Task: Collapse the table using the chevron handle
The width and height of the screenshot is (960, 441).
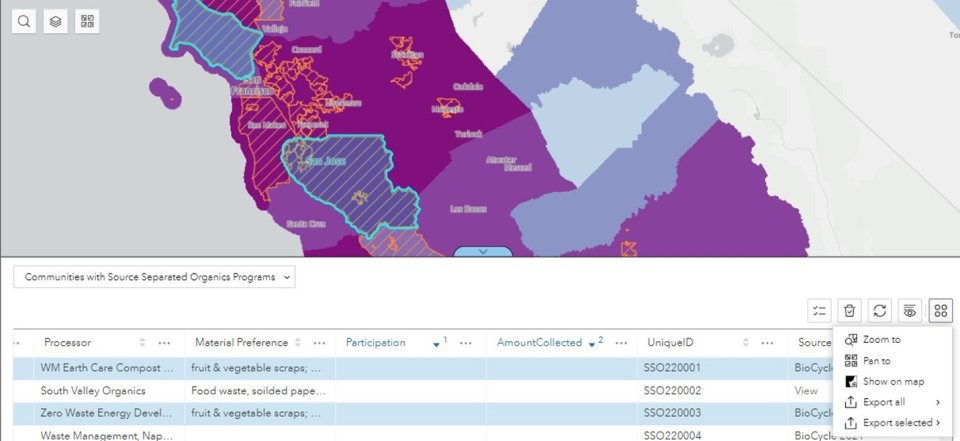Action: (x=483, y=252)
